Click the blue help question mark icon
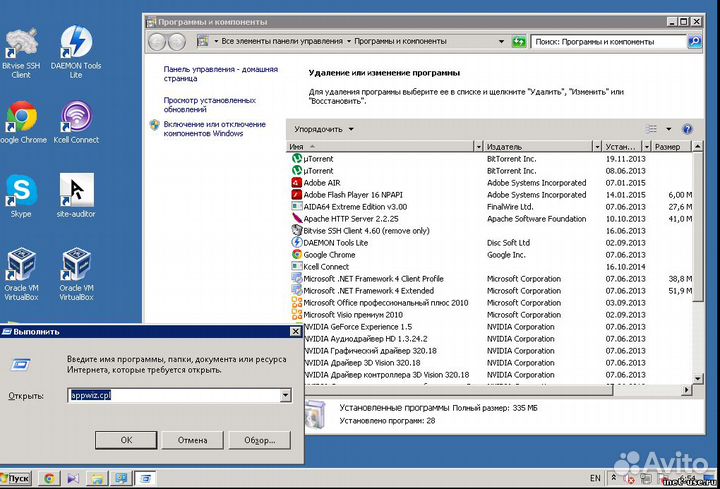Screen dimensions: 720x489 click(x=687, y=129)
